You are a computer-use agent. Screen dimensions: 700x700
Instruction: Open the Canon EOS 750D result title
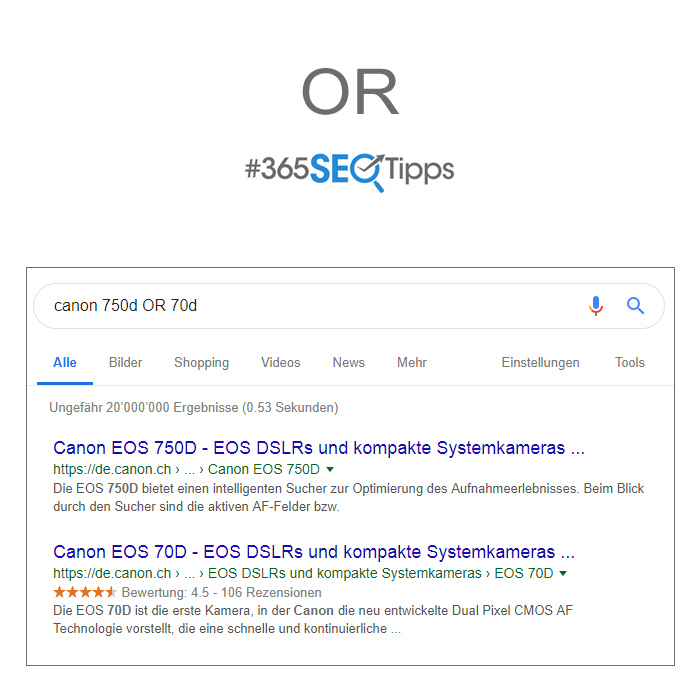(319, 448)
